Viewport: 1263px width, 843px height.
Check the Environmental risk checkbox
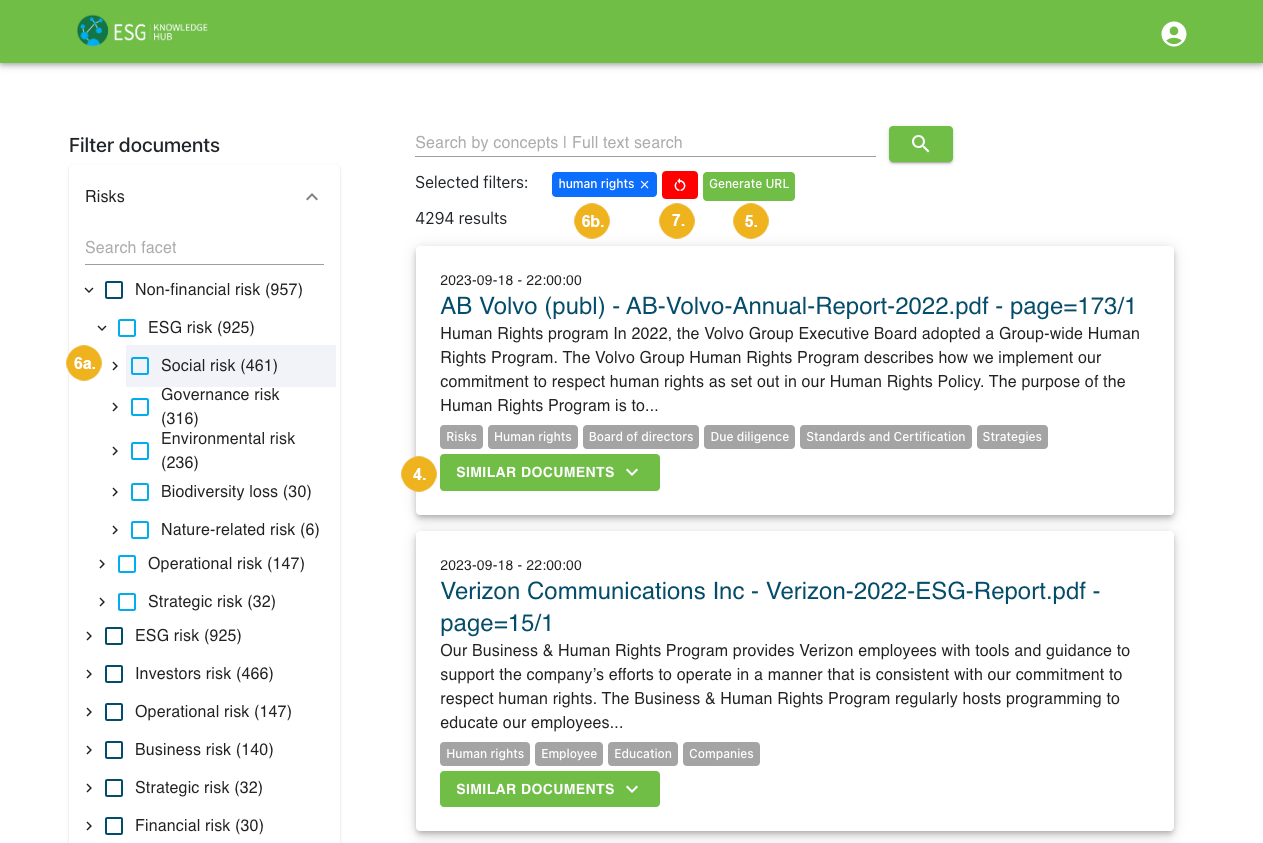pyautogui.click(x=139, y=450)
